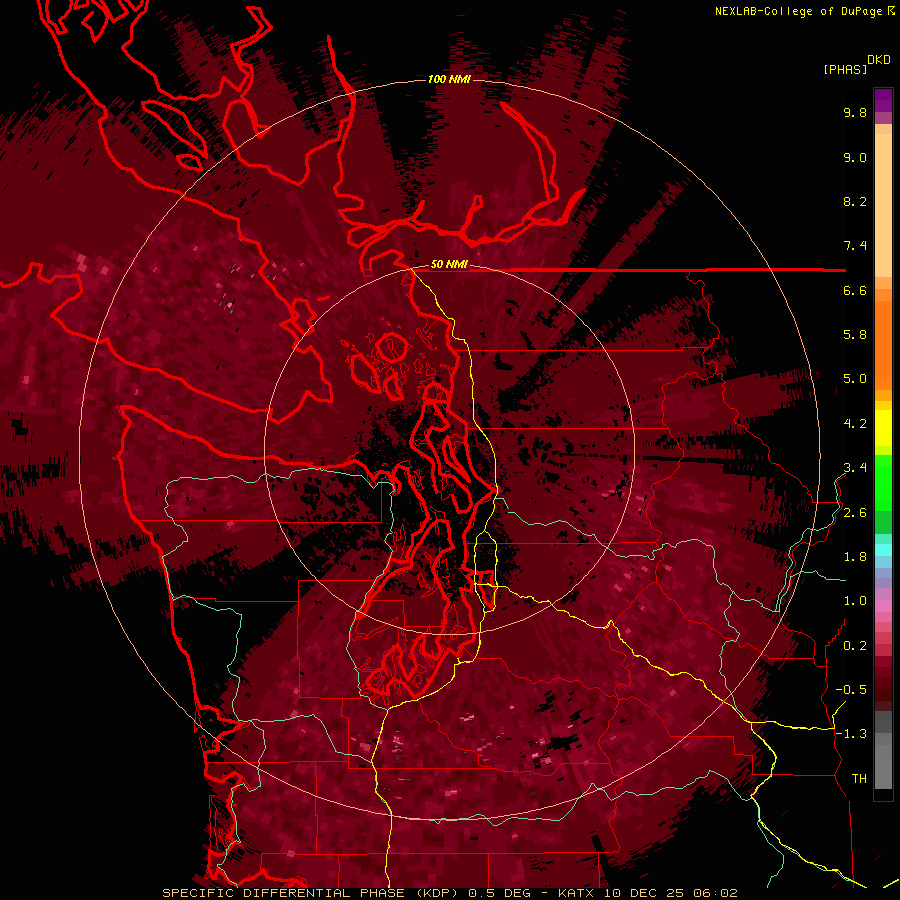The height and width of the screenshot is (900, 900).
Task: Click the yellow segment of the color bar
Action: [883, 428]
